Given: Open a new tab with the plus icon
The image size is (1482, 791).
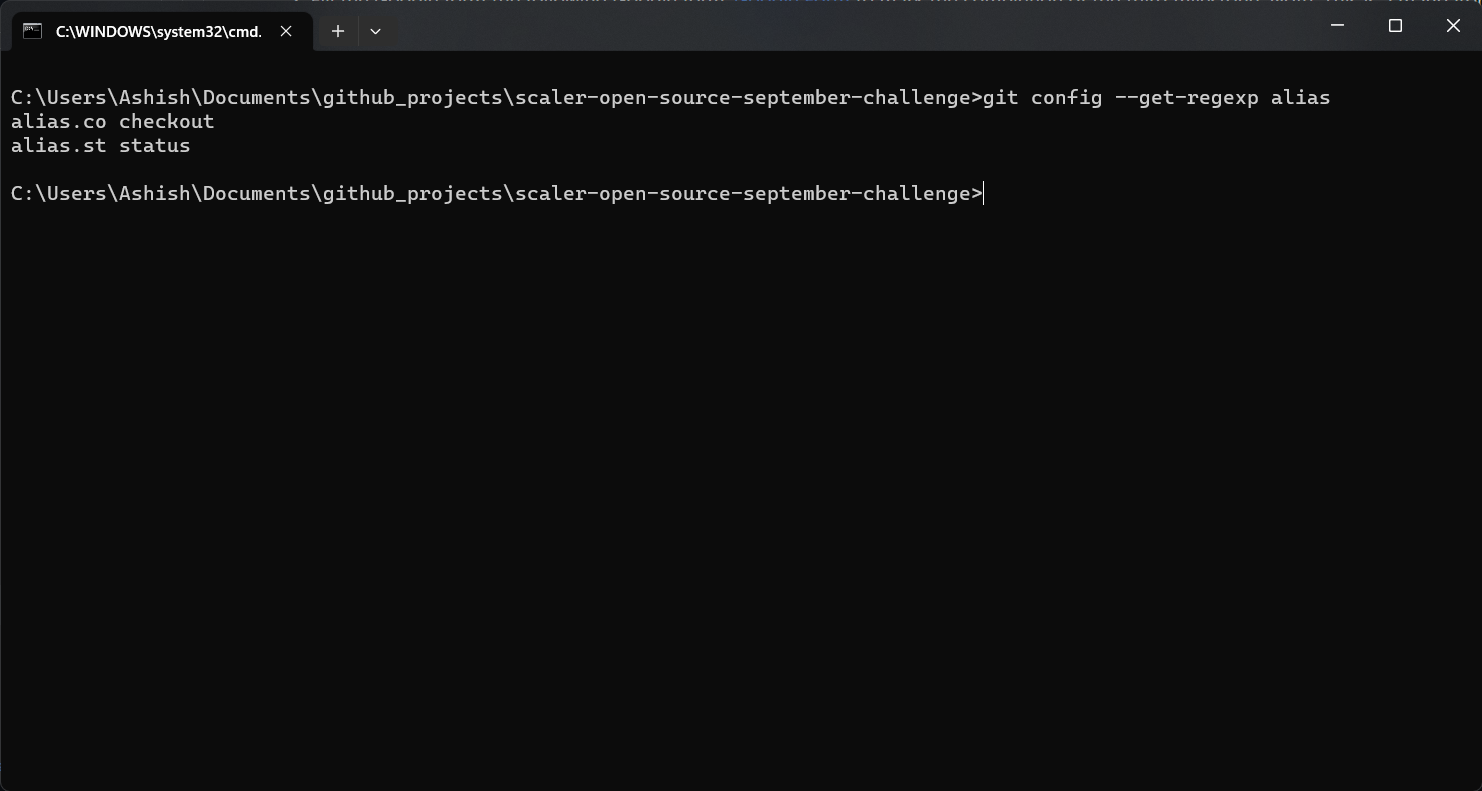Looking at the screenshot, I should coord(337,31).
